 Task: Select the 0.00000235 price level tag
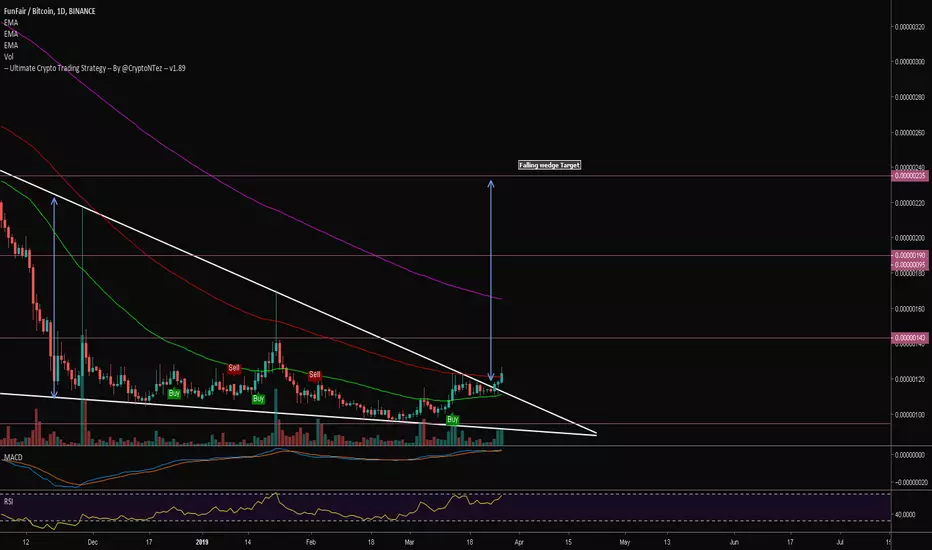(x=910, y=176)
